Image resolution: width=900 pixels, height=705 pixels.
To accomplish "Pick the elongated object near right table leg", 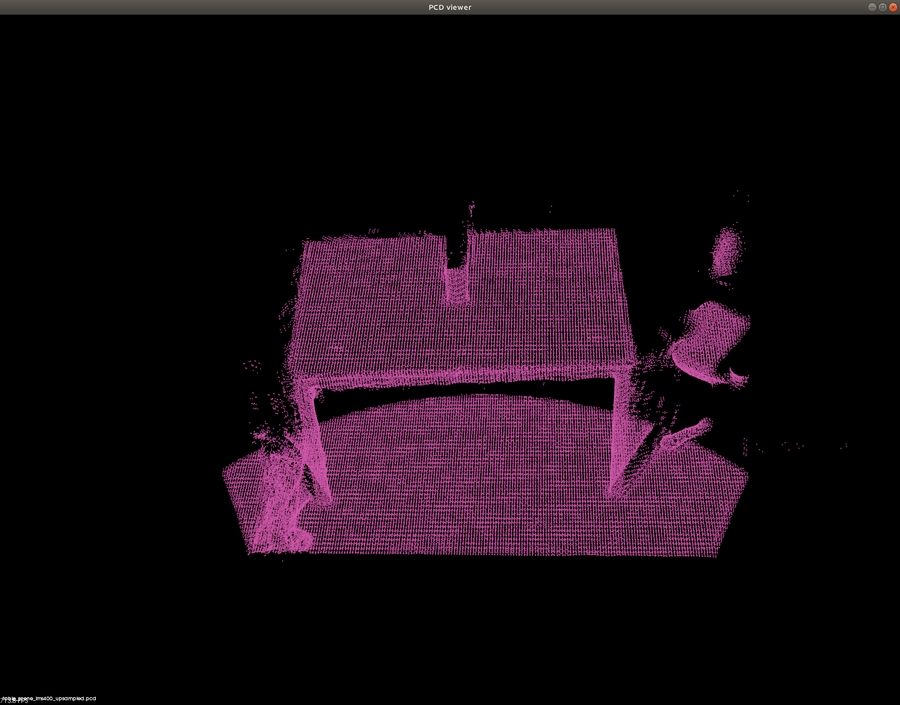I will [682, 435].
